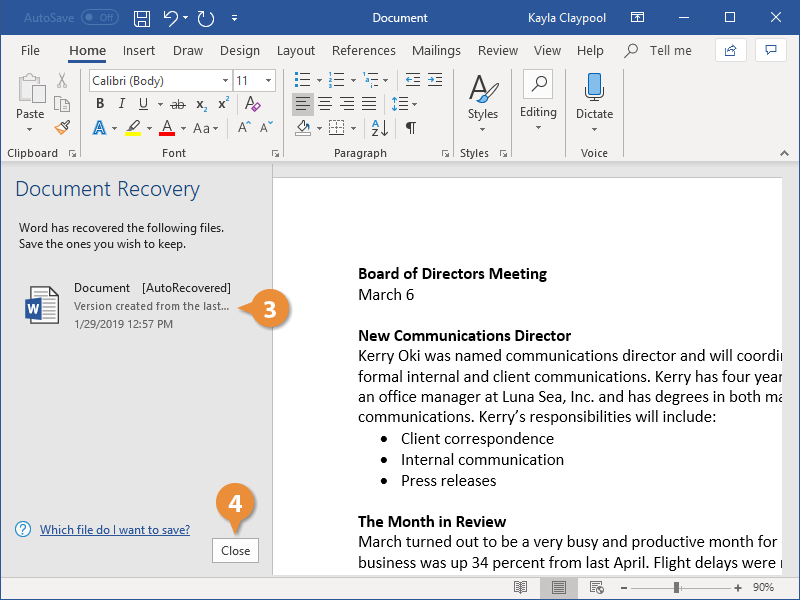The width and height of the screenshot is (800, 600).
Task: Click the Dictate microphone icon
Action: [x=594, y=86]
